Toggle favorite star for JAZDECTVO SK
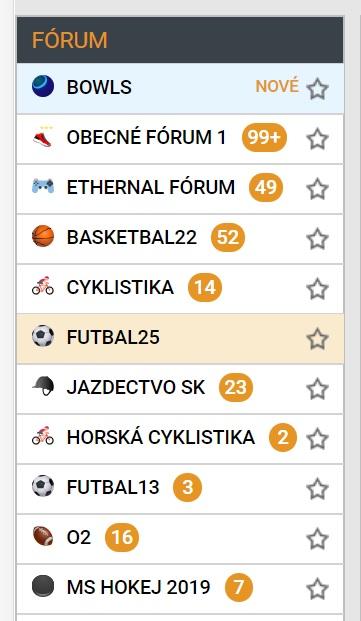The width and height of the screenshot is (361, 621). [317, 389]
